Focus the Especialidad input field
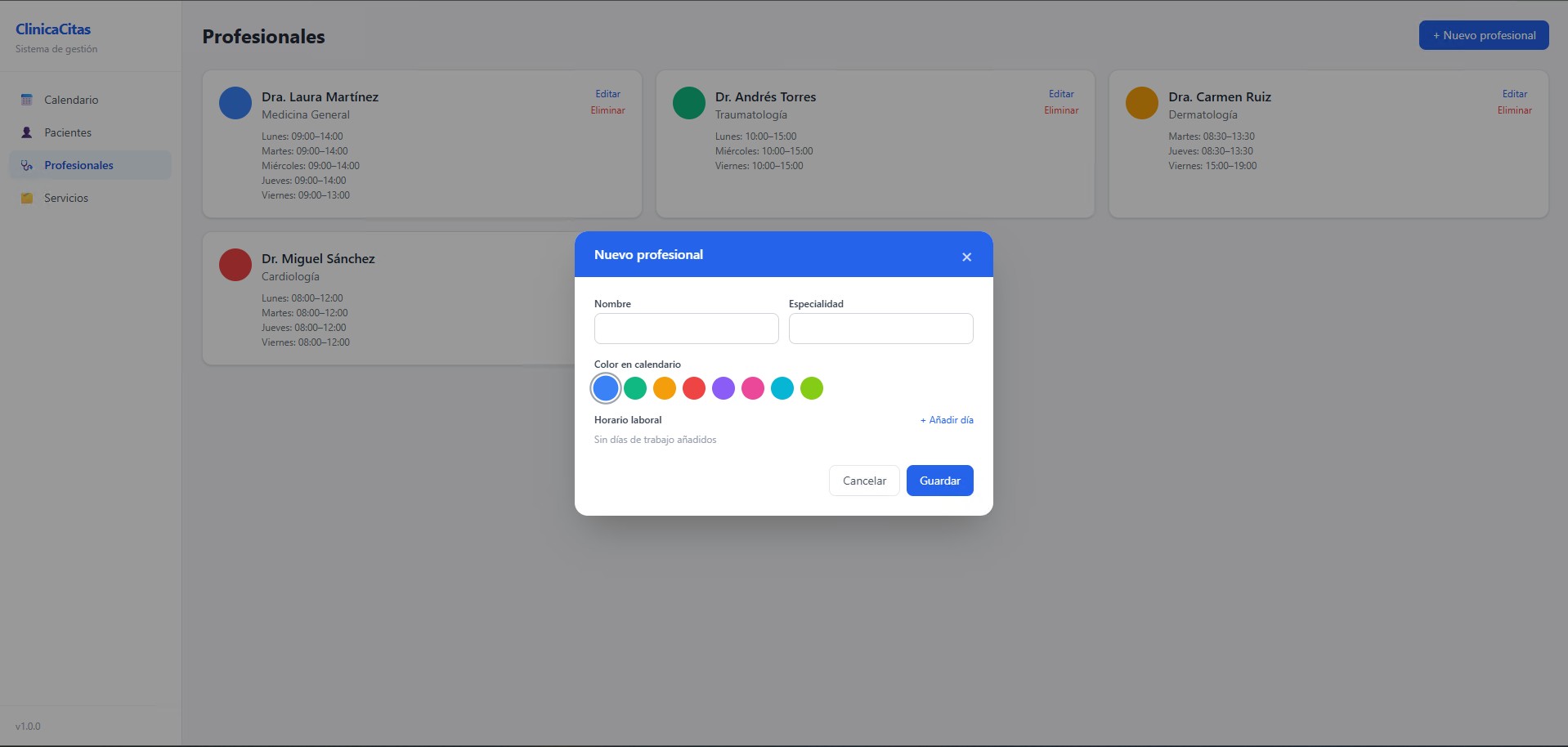 coord(881,329)
